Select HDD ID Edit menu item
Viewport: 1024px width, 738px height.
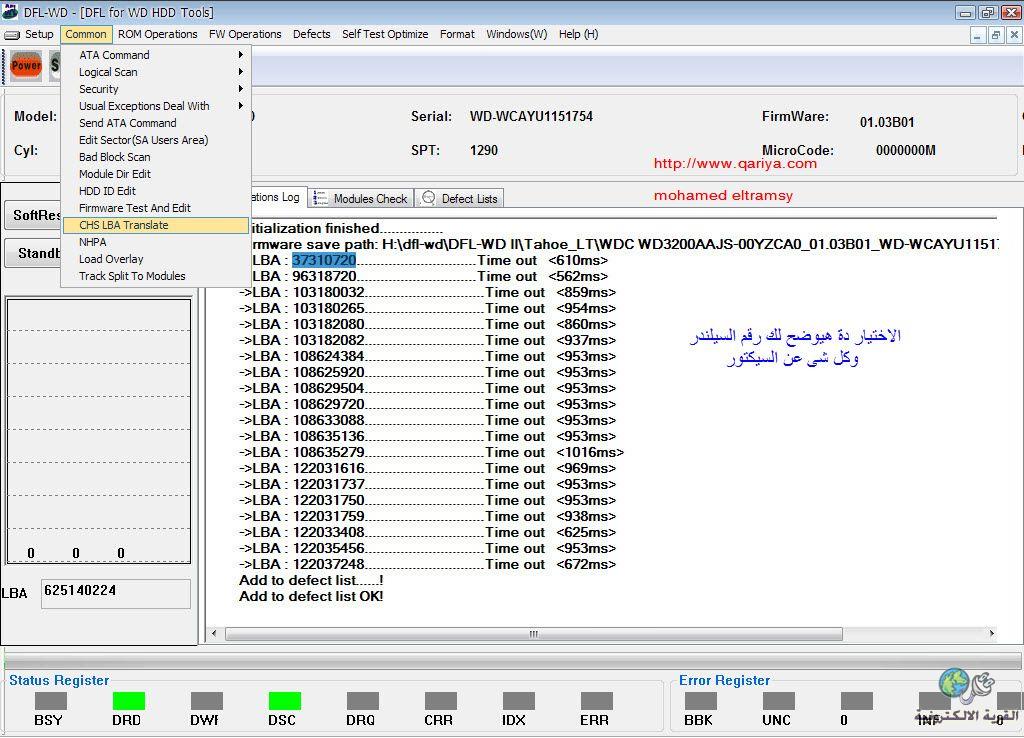(x=155, y=191)
